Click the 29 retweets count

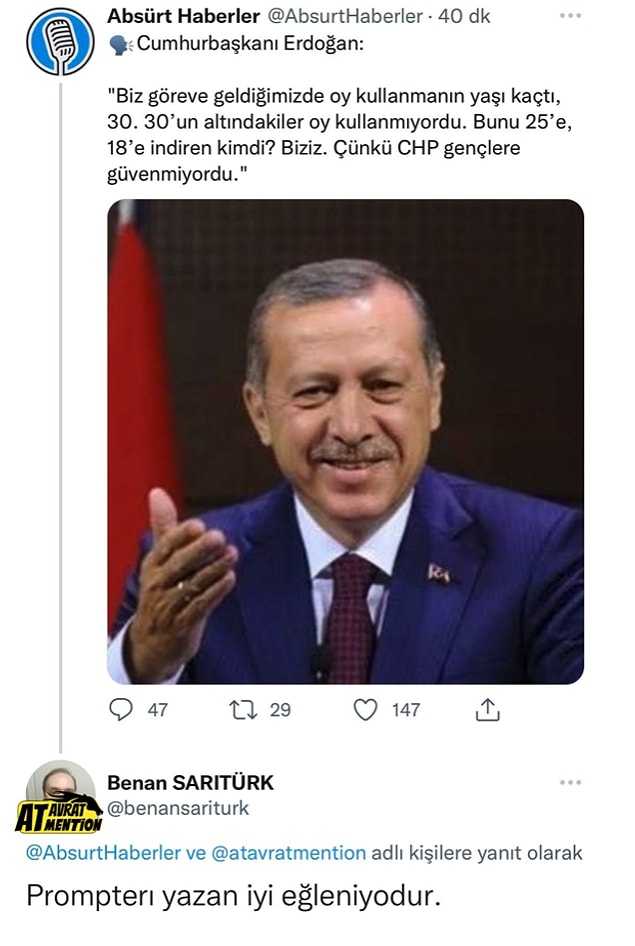280,709
